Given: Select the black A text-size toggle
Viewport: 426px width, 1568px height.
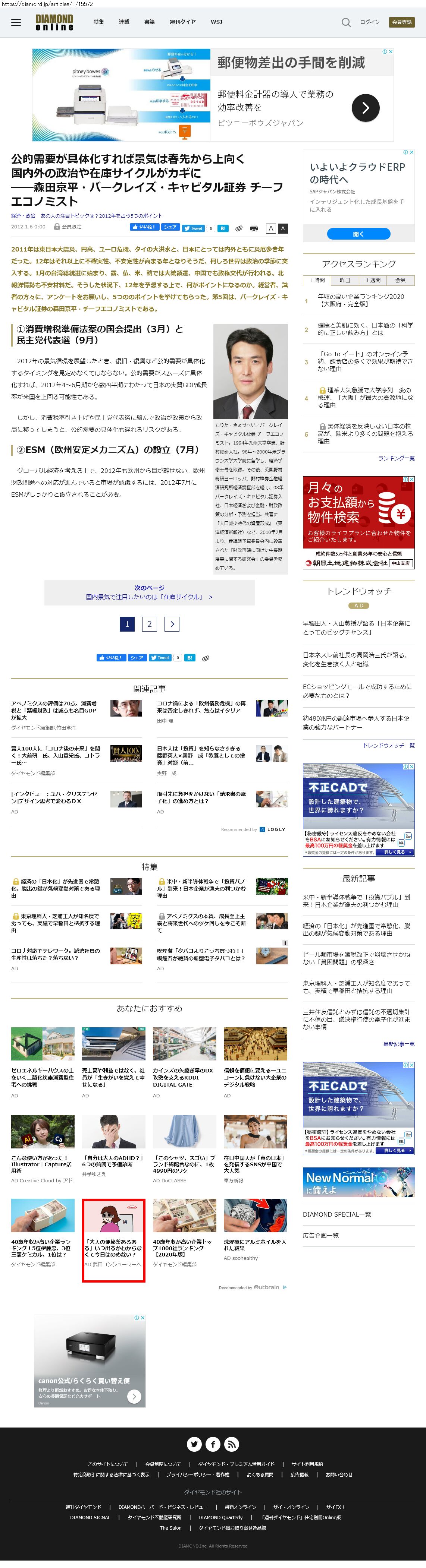Looking at the screenshot, I should tap(283, 228).
